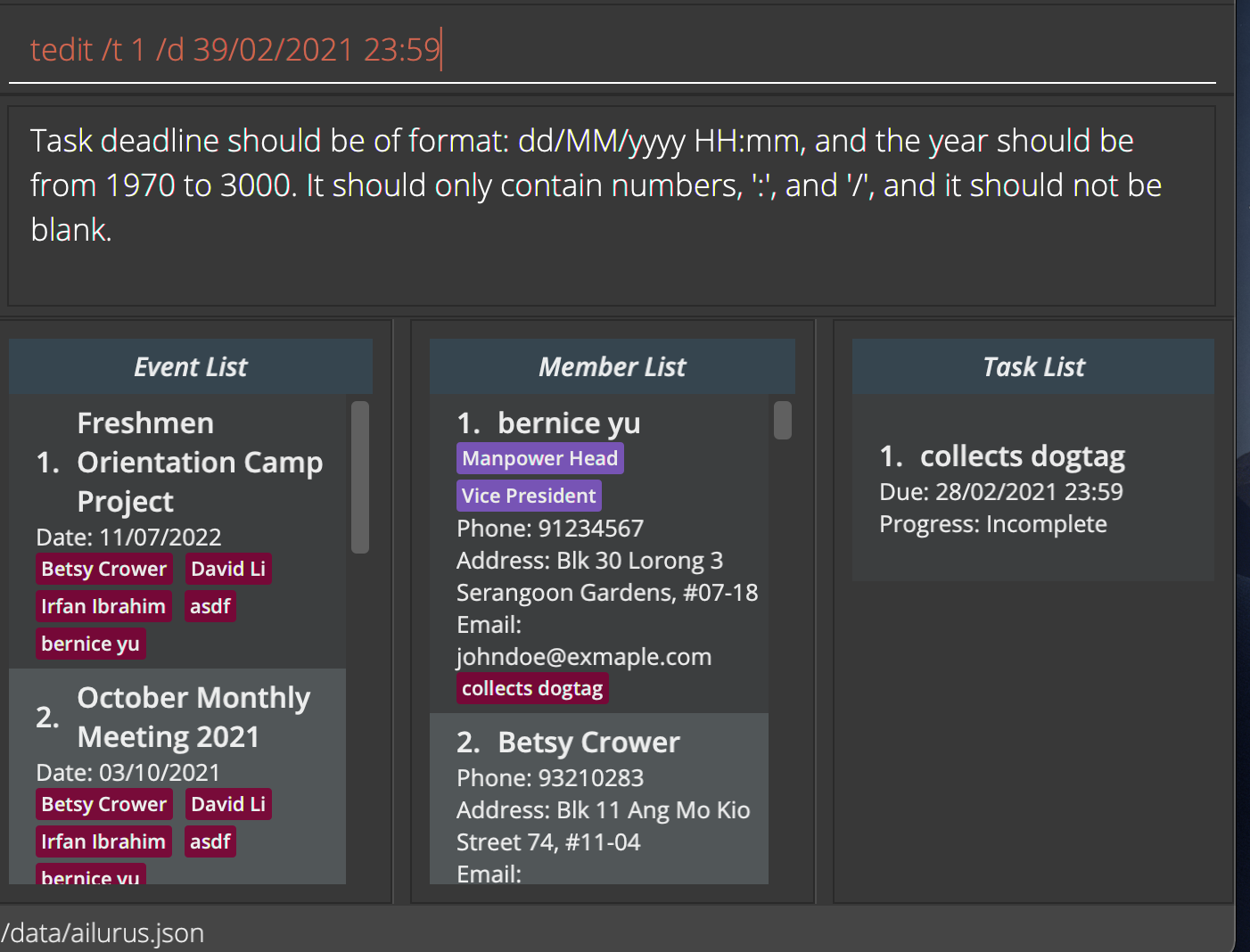Click the Event List header

pyautogui.click(x=191, y=366)
